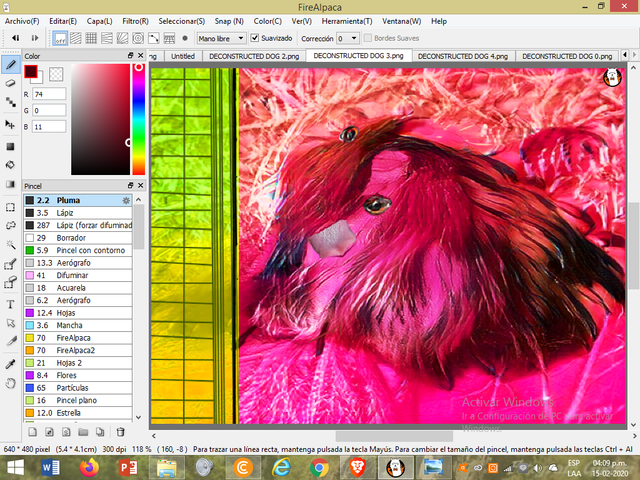Image resolution: width=640 pixels, height=480 pixels.
Task: Select the Pincel con contorno brush
Action: (78, 250)
